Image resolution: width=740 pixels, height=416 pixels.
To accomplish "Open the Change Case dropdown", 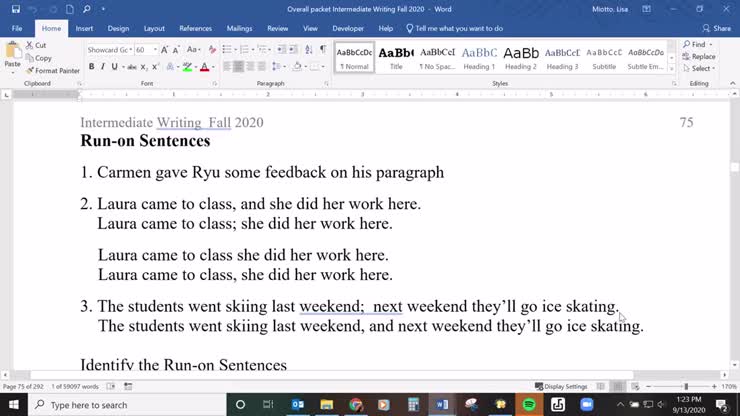I will (x=193, y=50).
